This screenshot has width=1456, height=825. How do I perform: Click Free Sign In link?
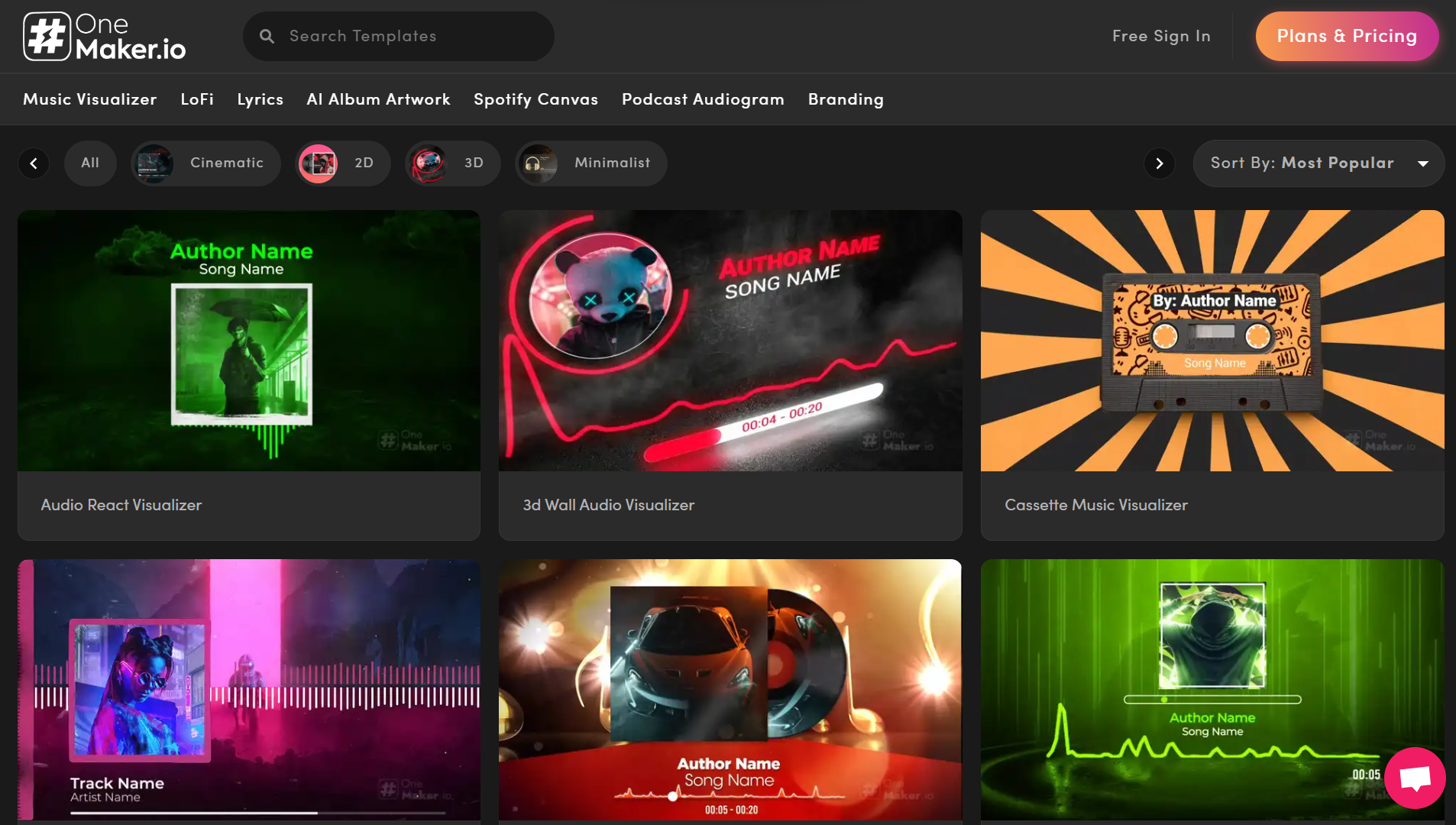(x=1161, y=36)
